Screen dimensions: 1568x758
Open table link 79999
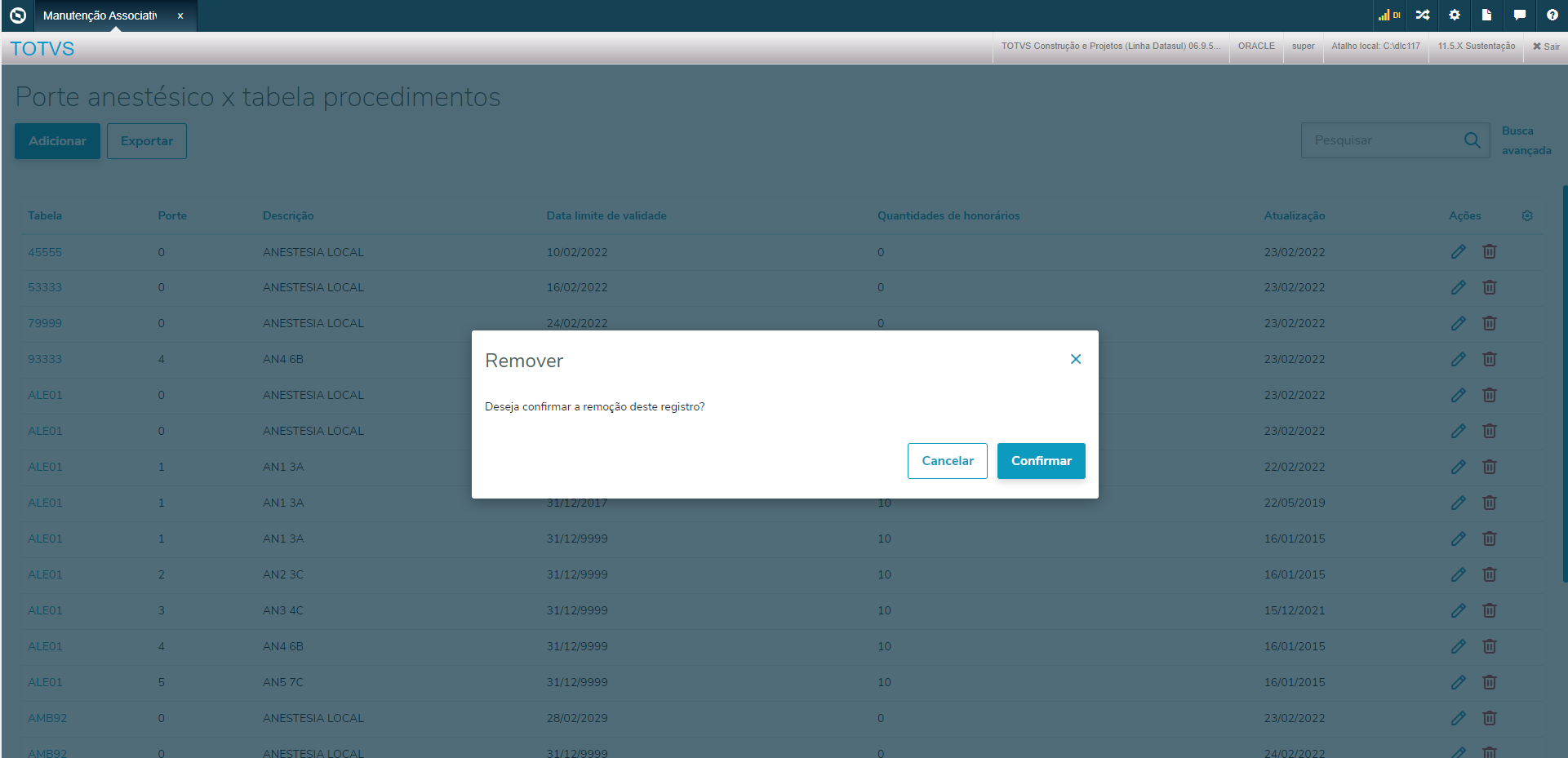coord(45,323)
